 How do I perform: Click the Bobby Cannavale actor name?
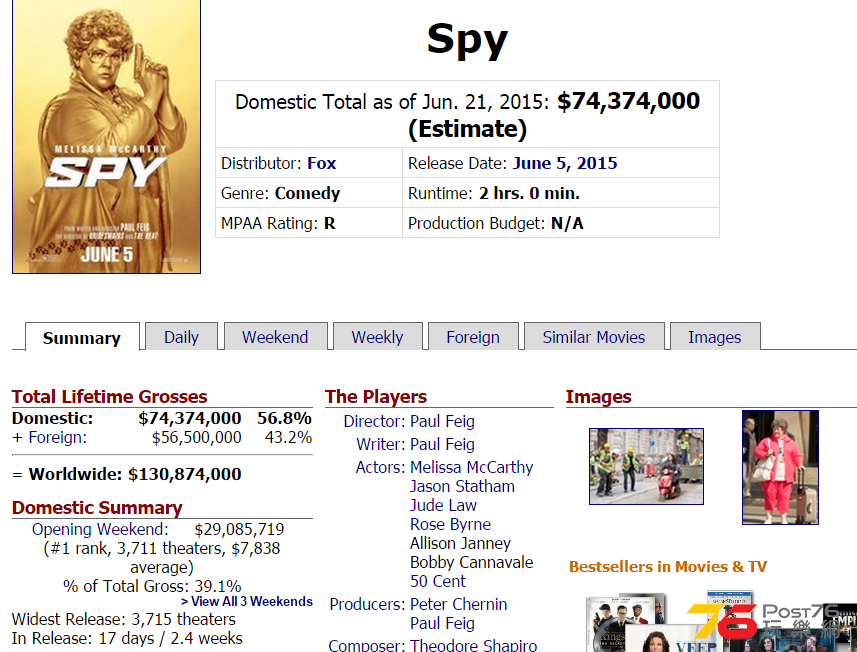[472, 562]
